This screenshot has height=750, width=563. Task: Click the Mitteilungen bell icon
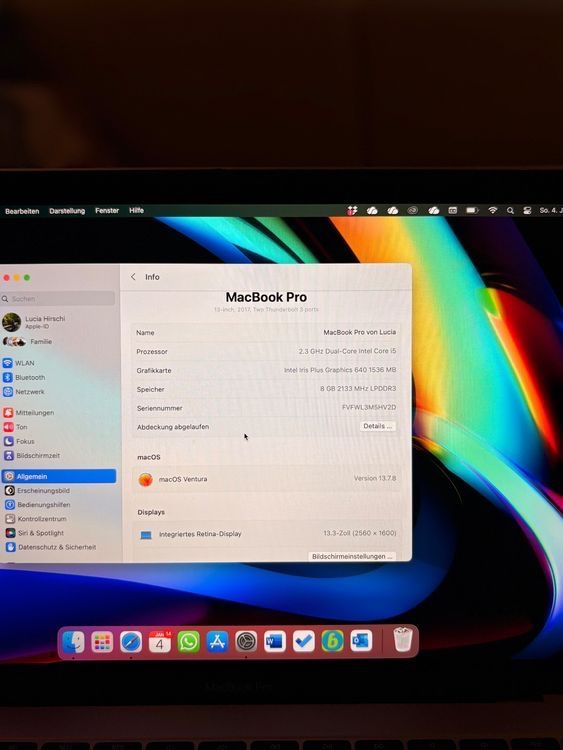point(8,412)
